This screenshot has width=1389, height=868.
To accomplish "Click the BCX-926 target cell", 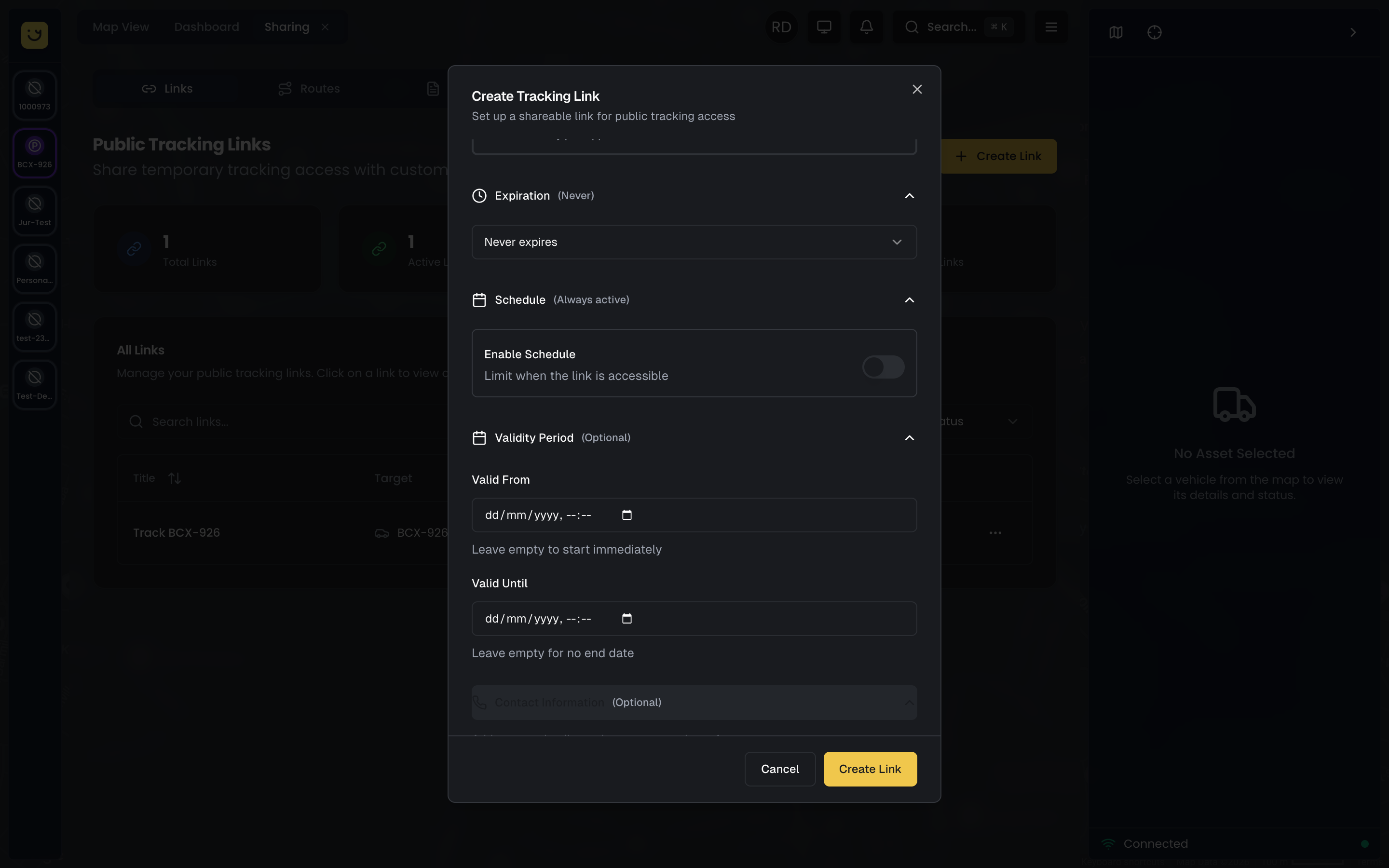I will (411, 533).
